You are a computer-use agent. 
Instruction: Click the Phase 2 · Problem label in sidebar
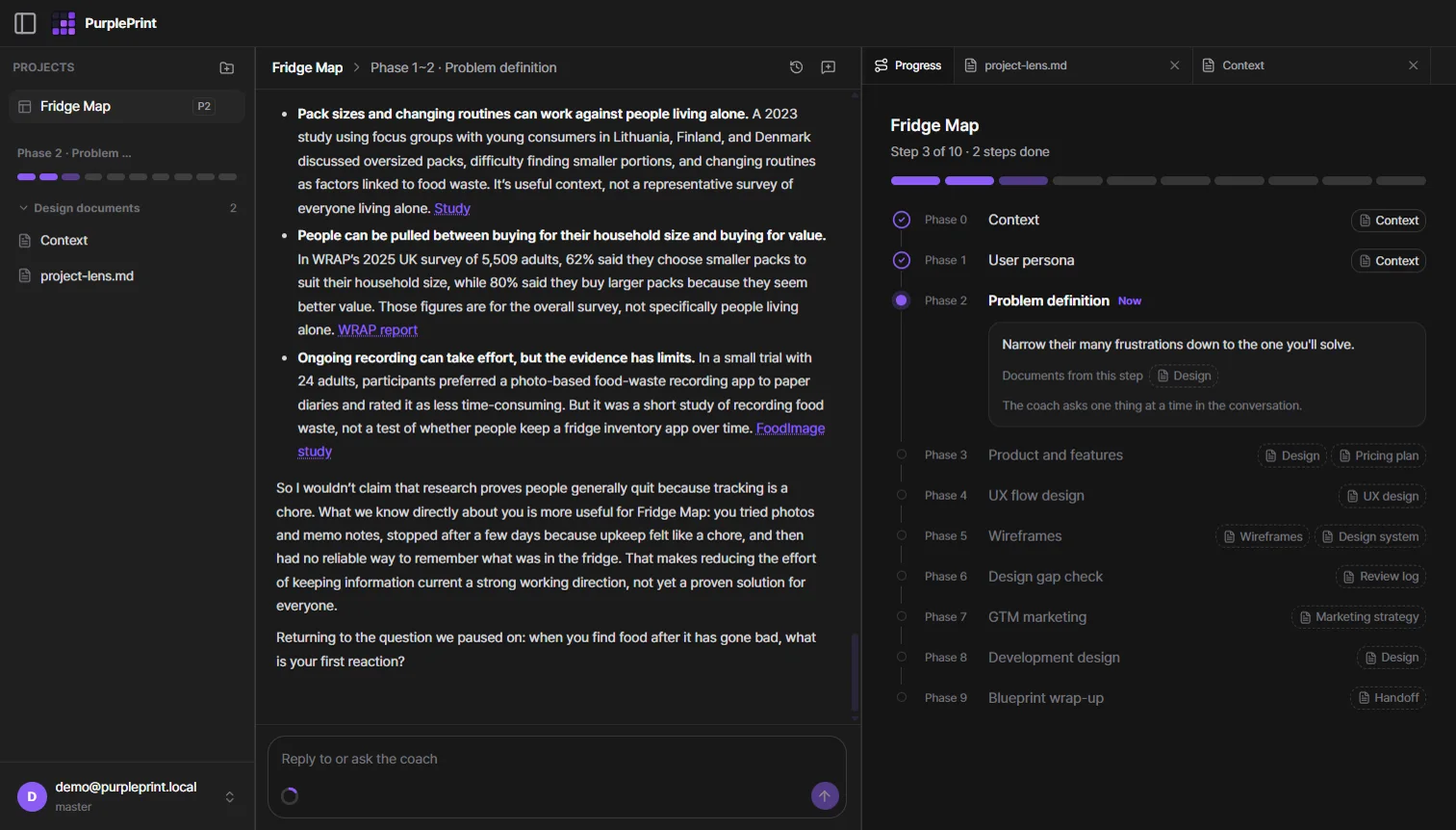point(74,153)
